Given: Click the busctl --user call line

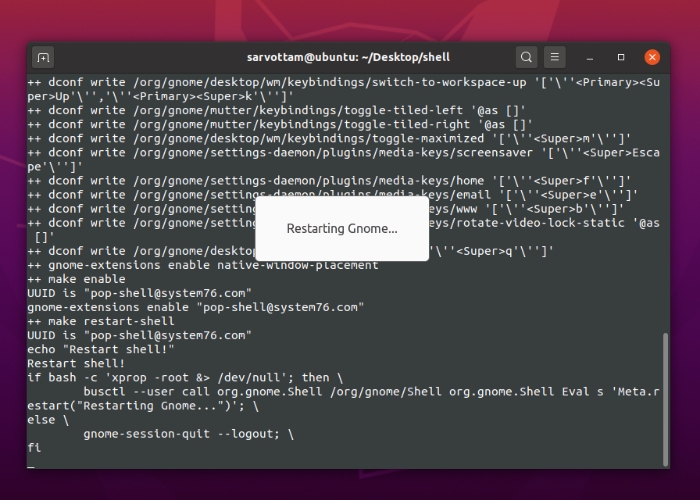Looking at the screenshot, I should point(343,398).
